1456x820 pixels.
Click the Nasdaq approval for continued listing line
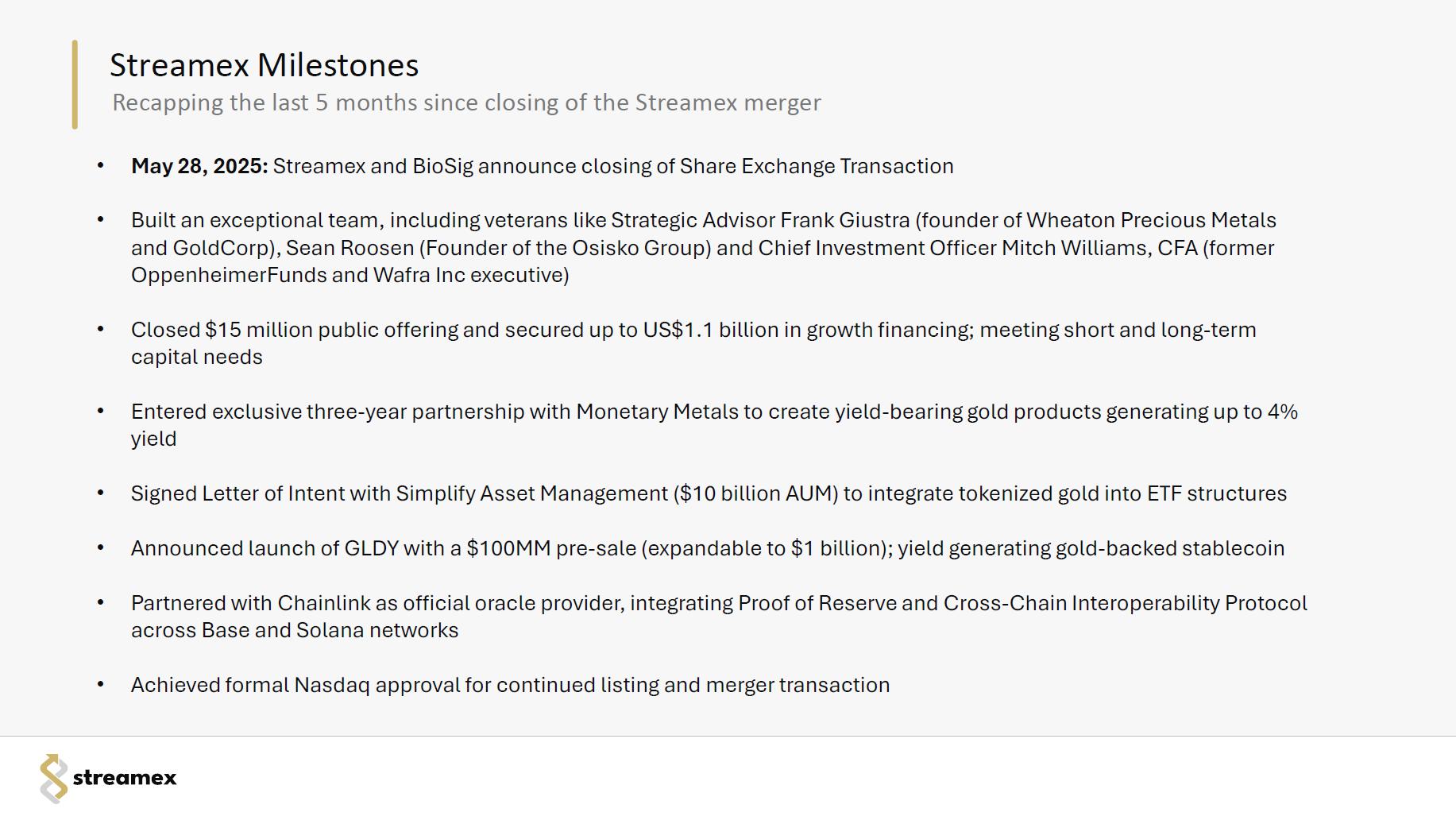tap(510, 685)
